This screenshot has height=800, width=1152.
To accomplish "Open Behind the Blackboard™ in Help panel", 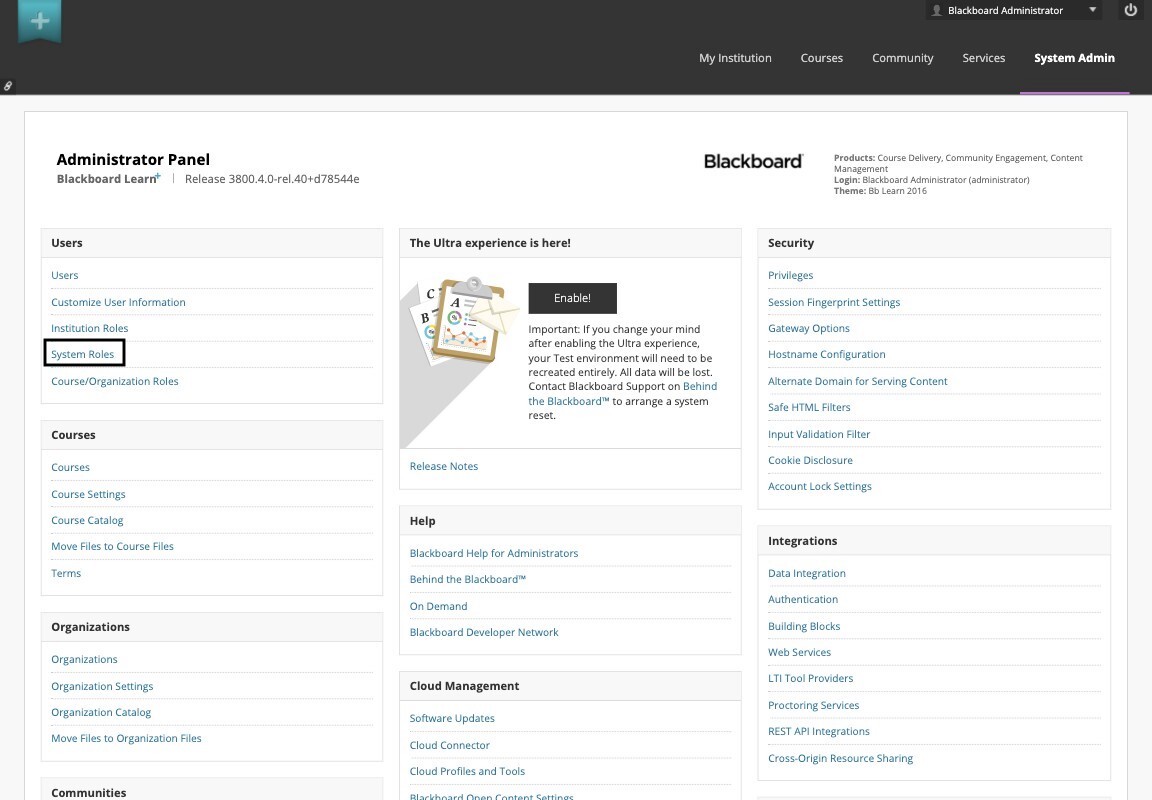I will (x=468, y=579).
